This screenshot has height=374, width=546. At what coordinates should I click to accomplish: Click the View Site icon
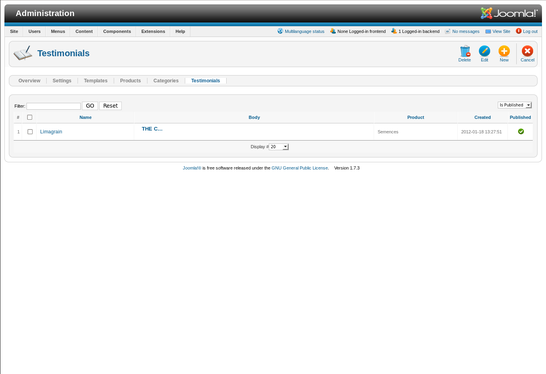pyautogui.click(x=488, y=31)
